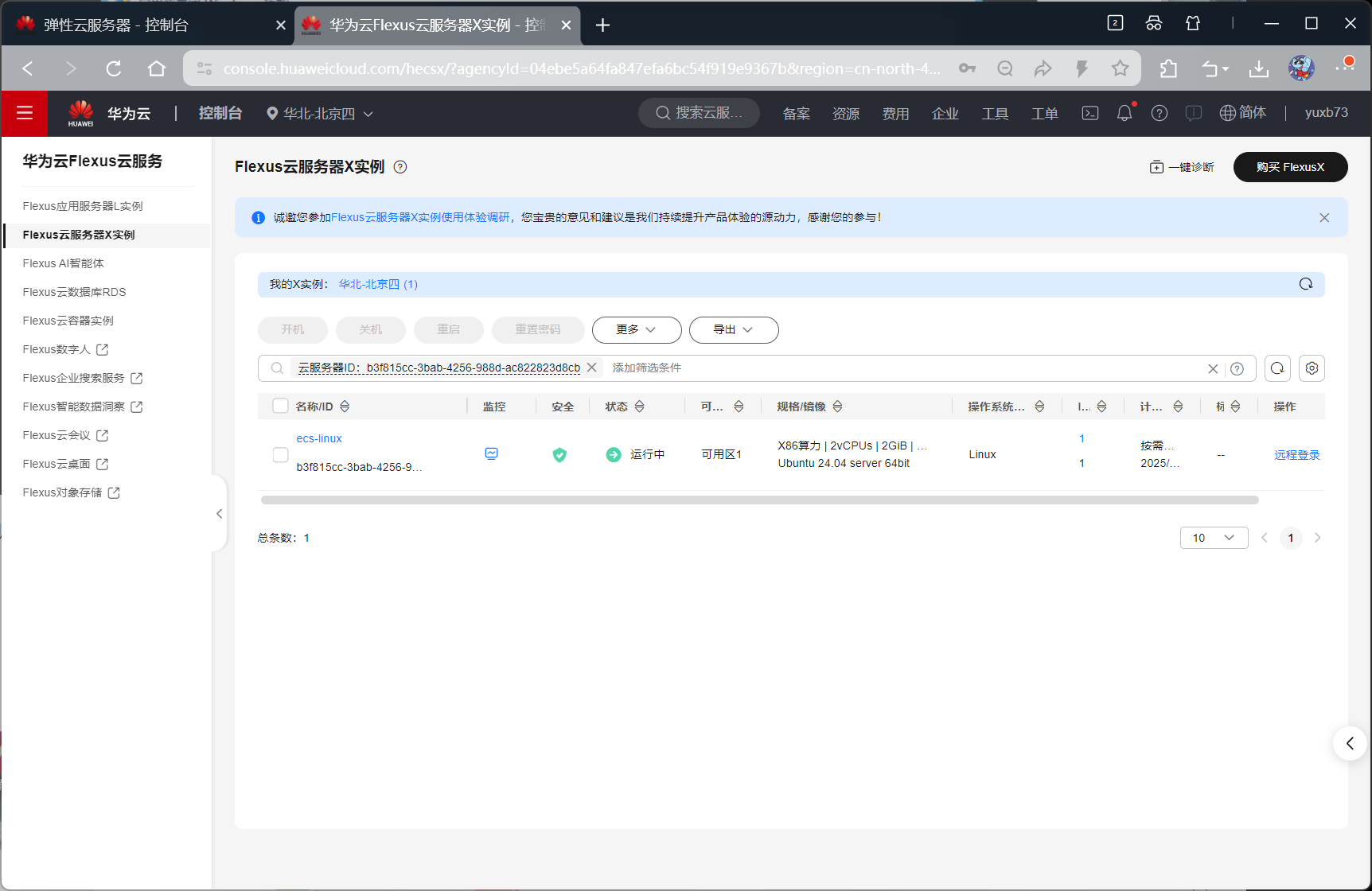Open the notifications bell
Image resolution: width=1372 pixels, height=891 pixels.
(1124, 113)
